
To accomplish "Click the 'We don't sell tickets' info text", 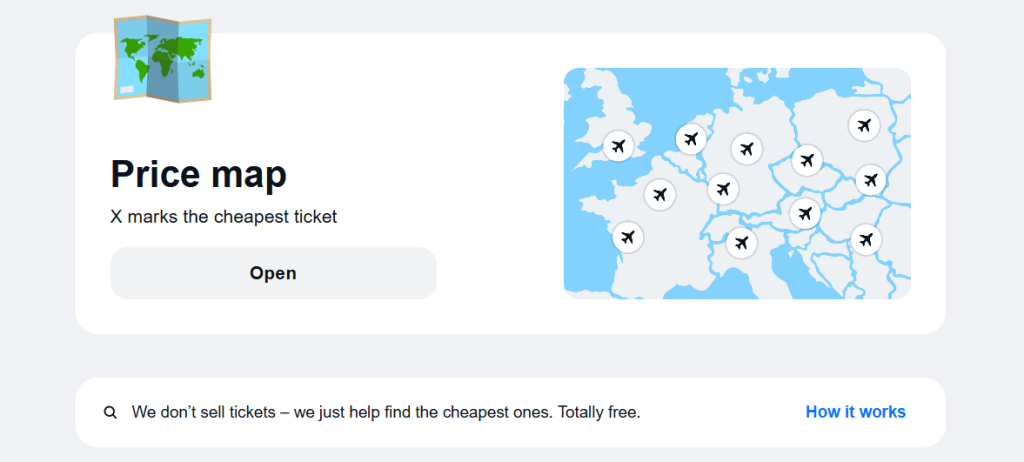I will click(x=385, y=412).
